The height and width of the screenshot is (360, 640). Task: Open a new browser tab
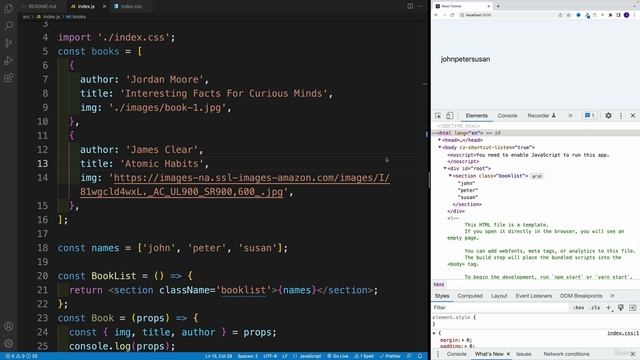coord(498,6)
